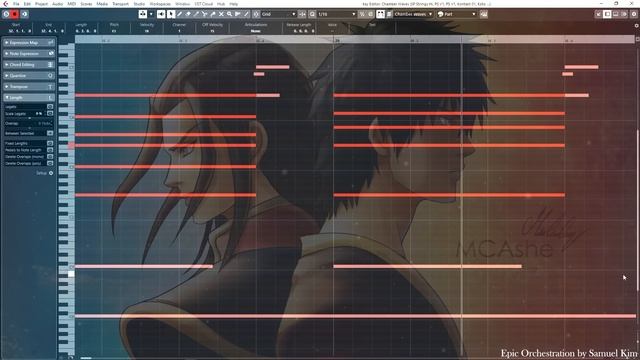The height and width of the screenshot is (360, 640).
Task: Select the Erase tool
Action: 188,14
